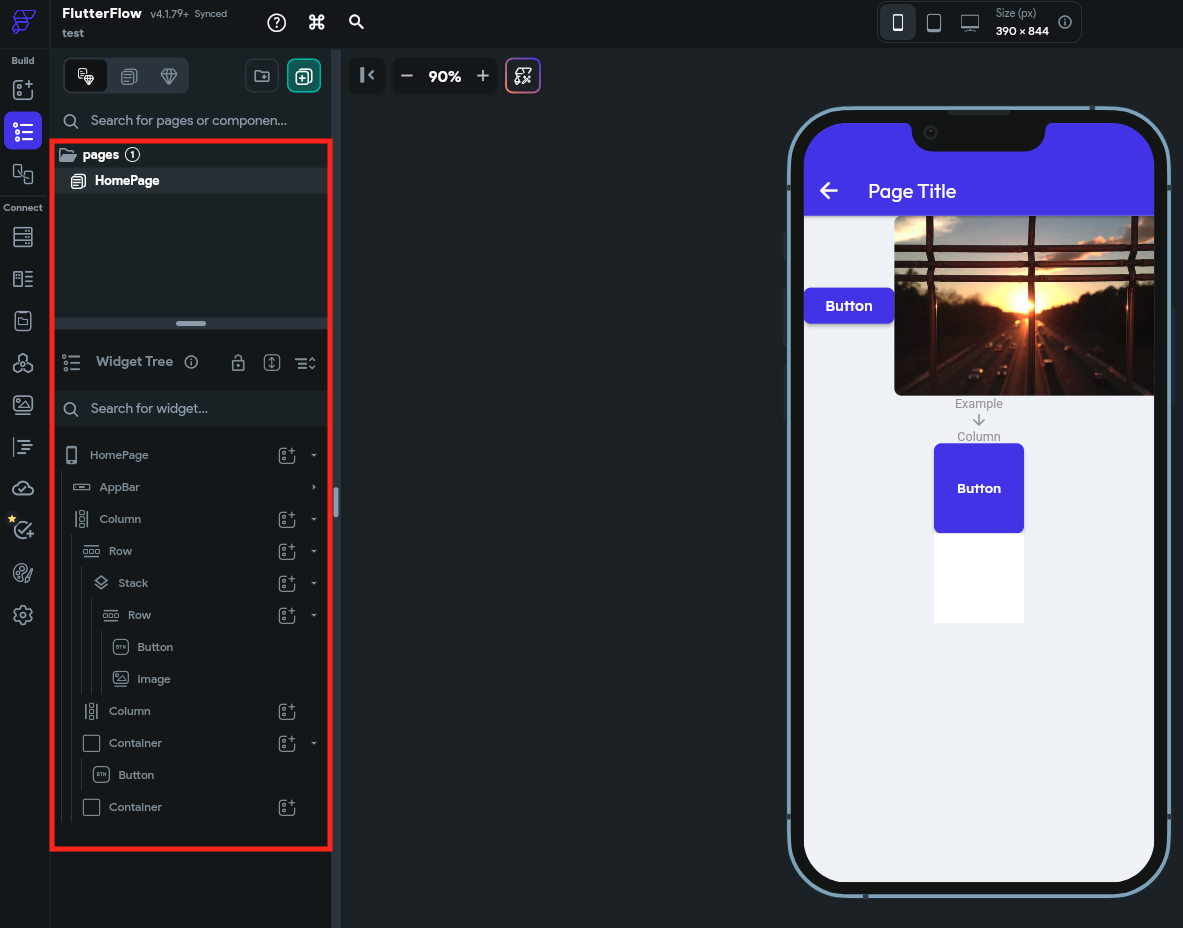This screenshot has height=928, width=1183.
Task: Switch to the components tab icon
Action: (x=129, y=76)
